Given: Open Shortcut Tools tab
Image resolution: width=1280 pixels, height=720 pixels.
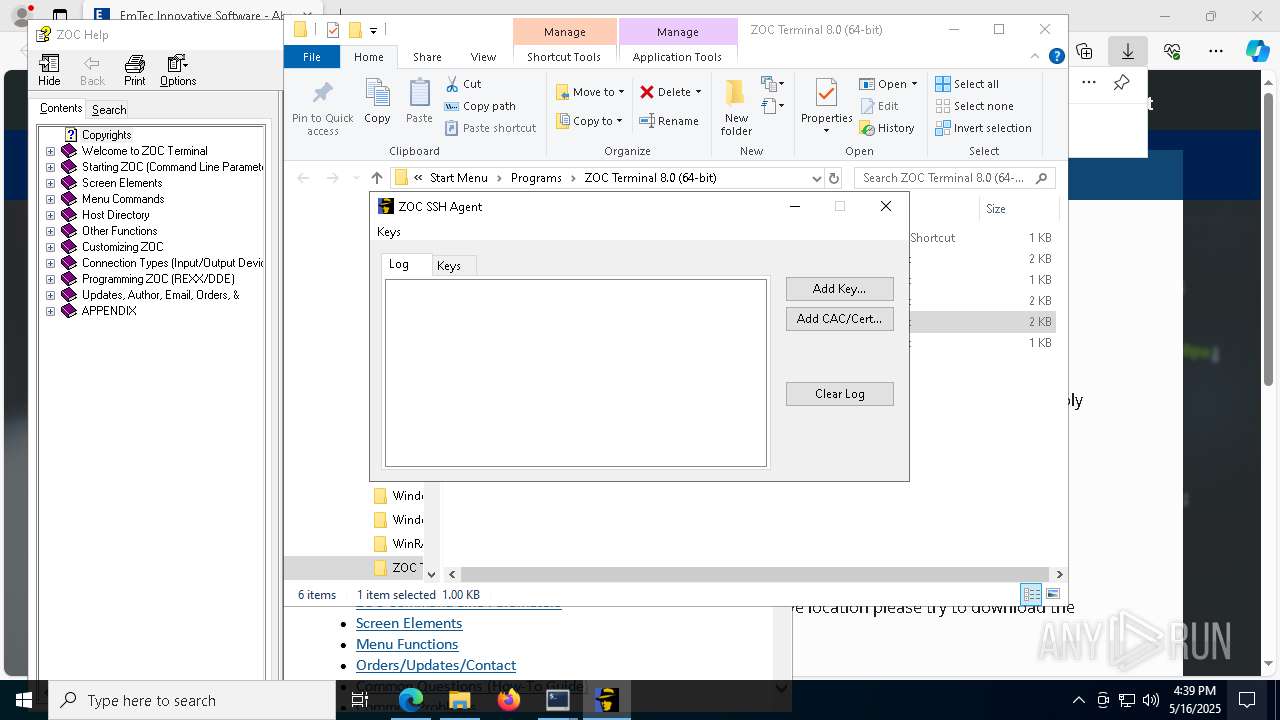Looking at the screenshot, I should (564, 57).
